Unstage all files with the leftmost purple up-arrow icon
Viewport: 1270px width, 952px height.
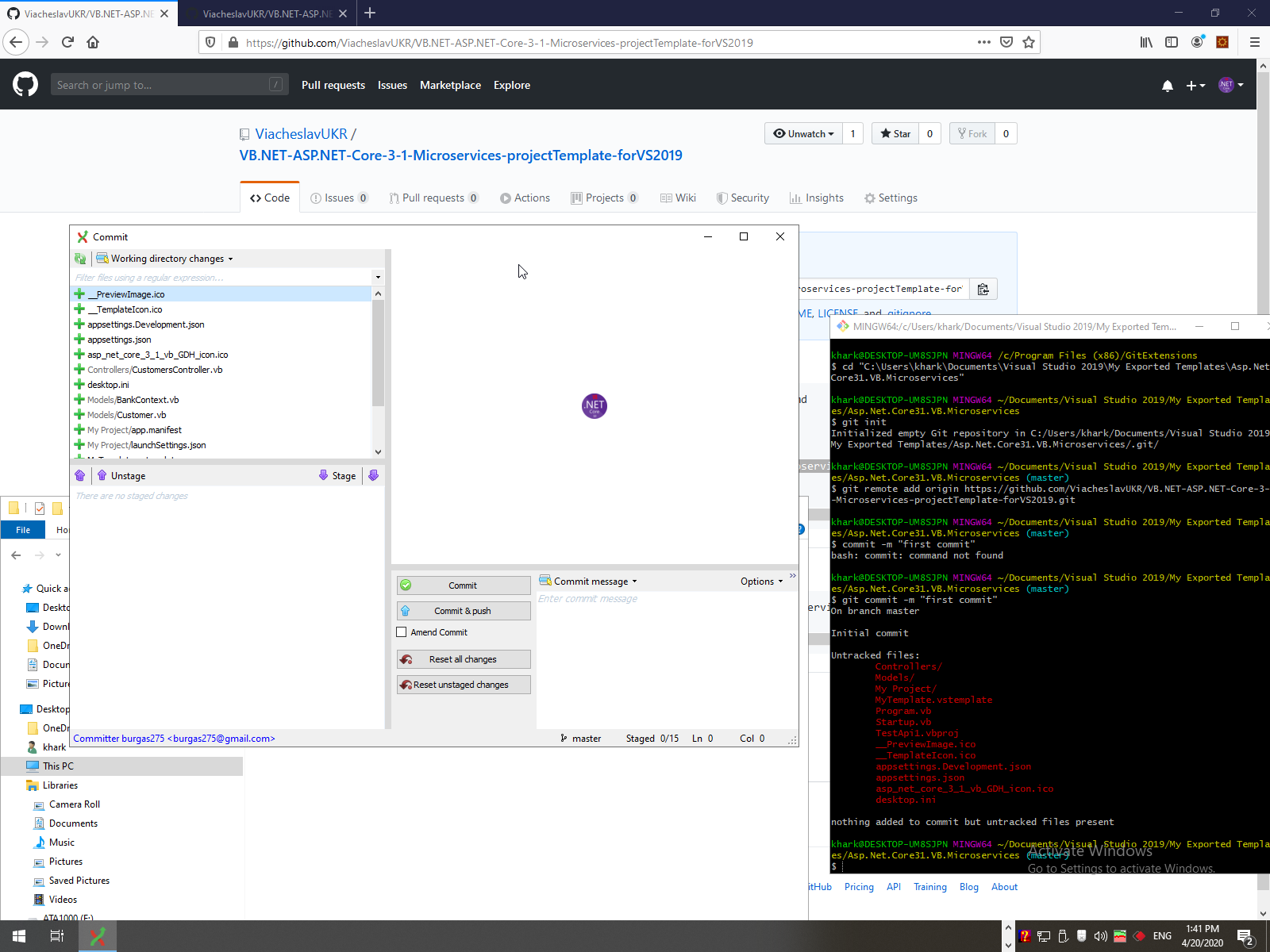point(80,475)
